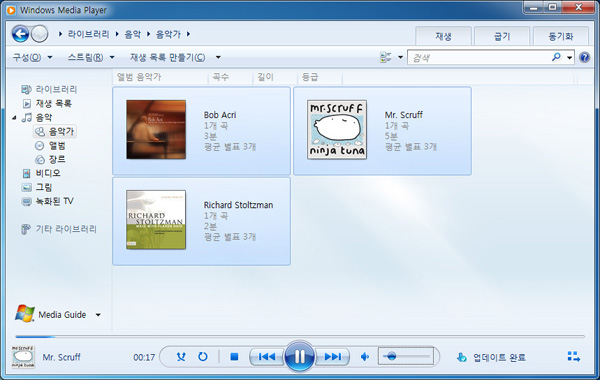
Task: Click the 00:17 elapsed time display
Action: (x=144, y=357)
